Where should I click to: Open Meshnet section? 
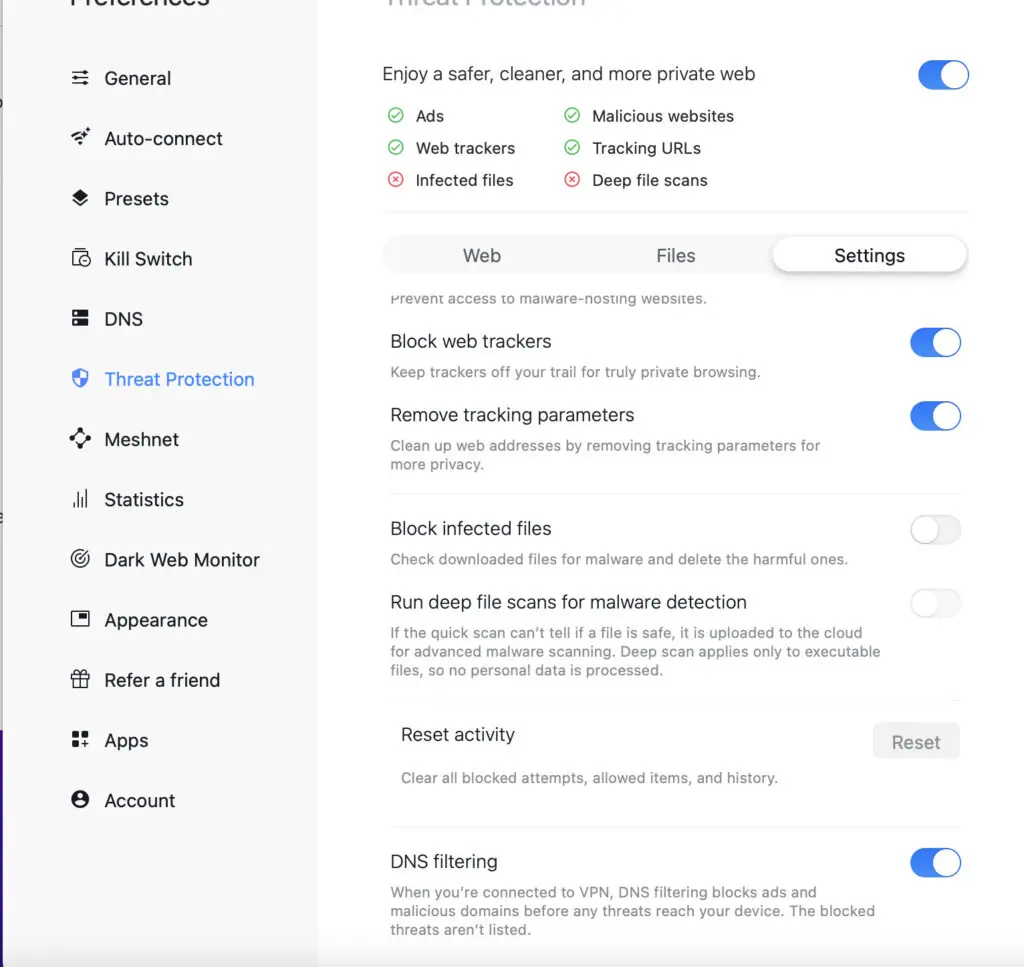(141, 439)
